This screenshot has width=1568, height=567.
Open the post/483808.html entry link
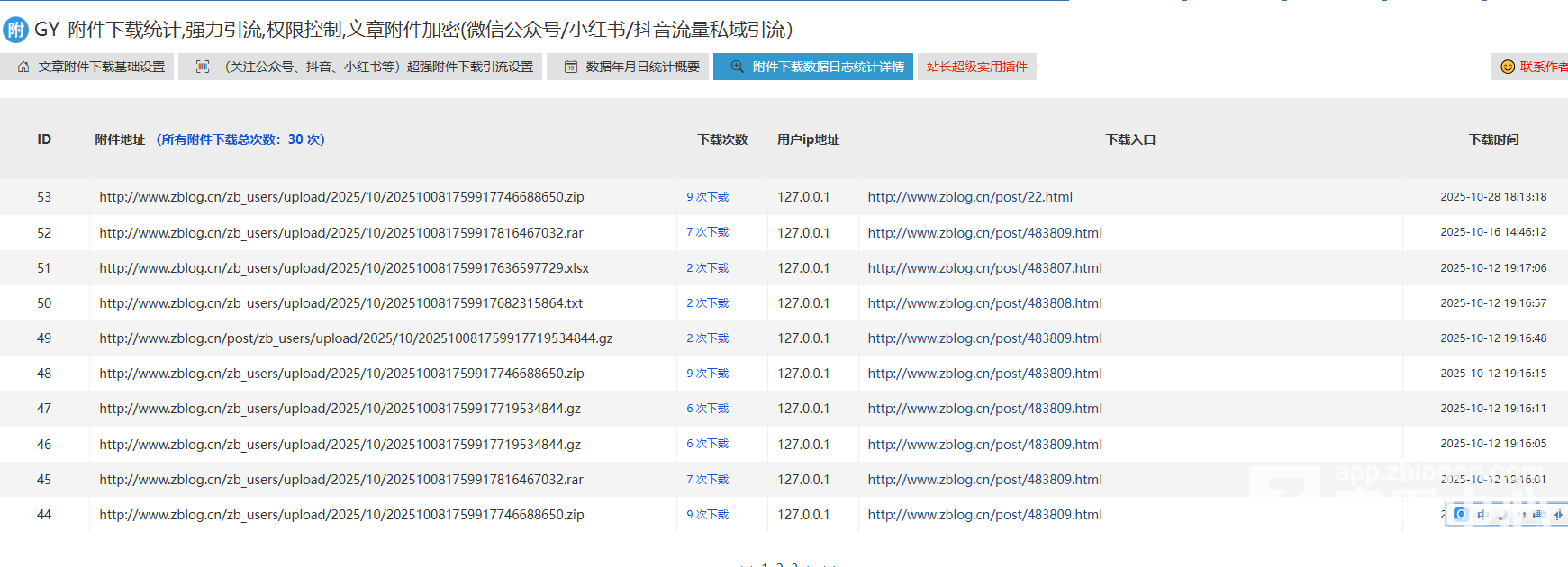[984, 303]
